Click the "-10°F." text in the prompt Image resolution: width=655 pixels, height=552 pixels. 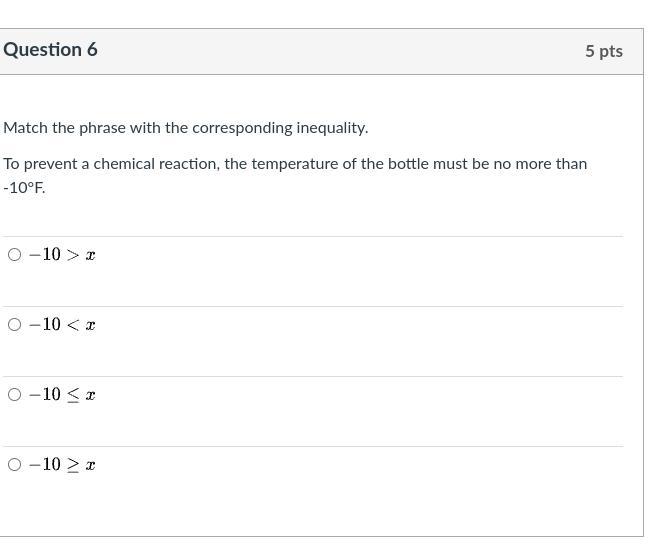pos(24,188)
